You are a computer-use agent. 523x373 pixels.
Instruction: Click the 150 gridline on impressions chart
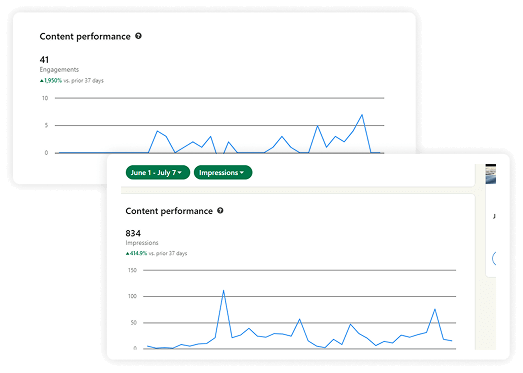pos(300,270)
